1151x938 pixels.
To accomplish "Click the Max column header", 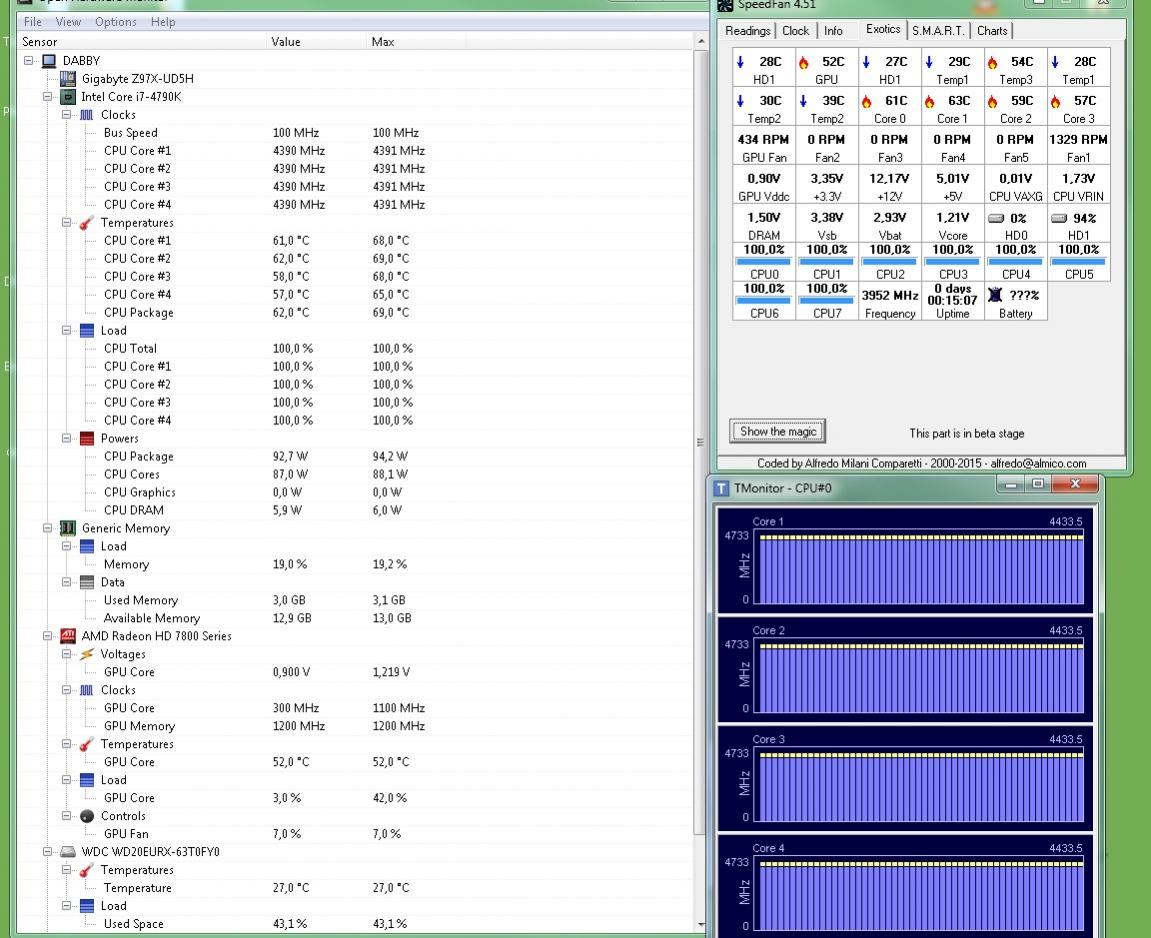I will [x=416, y=42].
